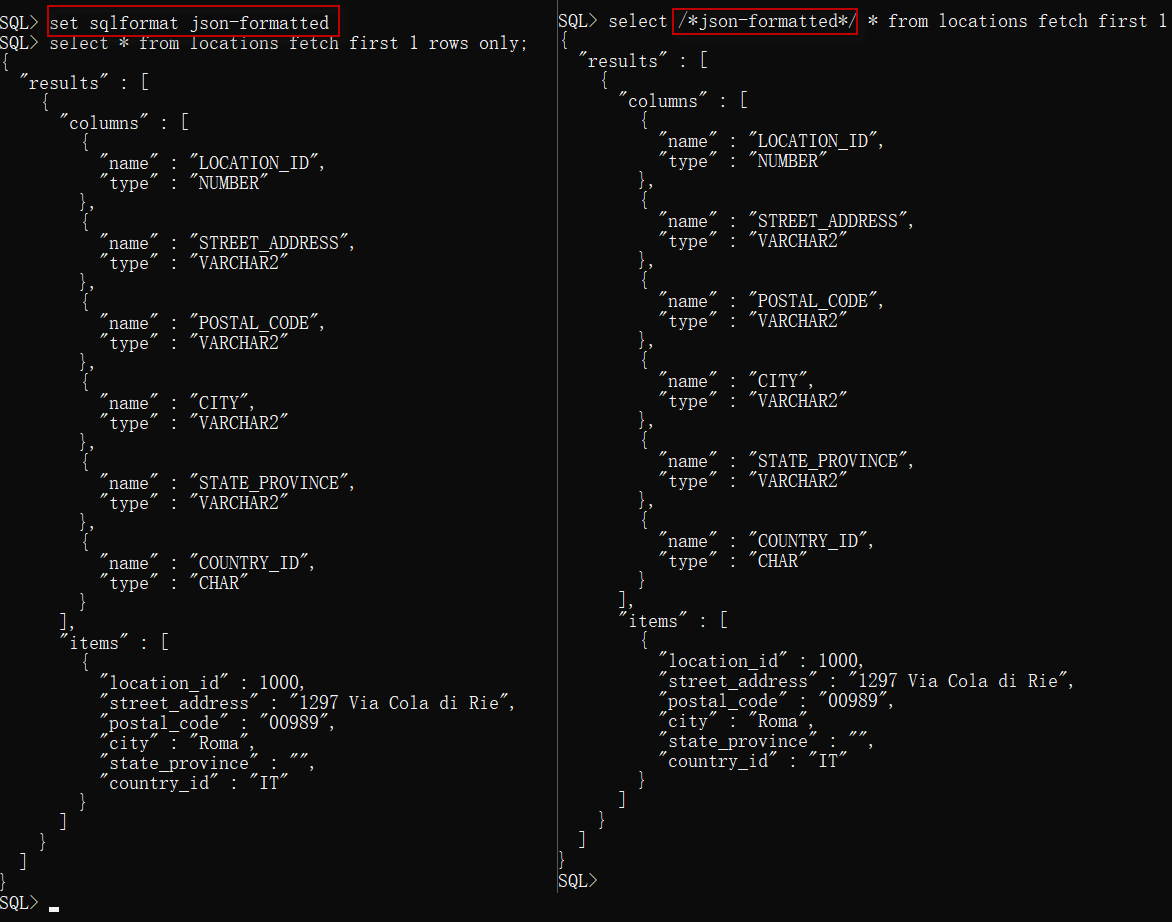Click "results" key in left pane
1172x922 pixels.
[64, 83]
